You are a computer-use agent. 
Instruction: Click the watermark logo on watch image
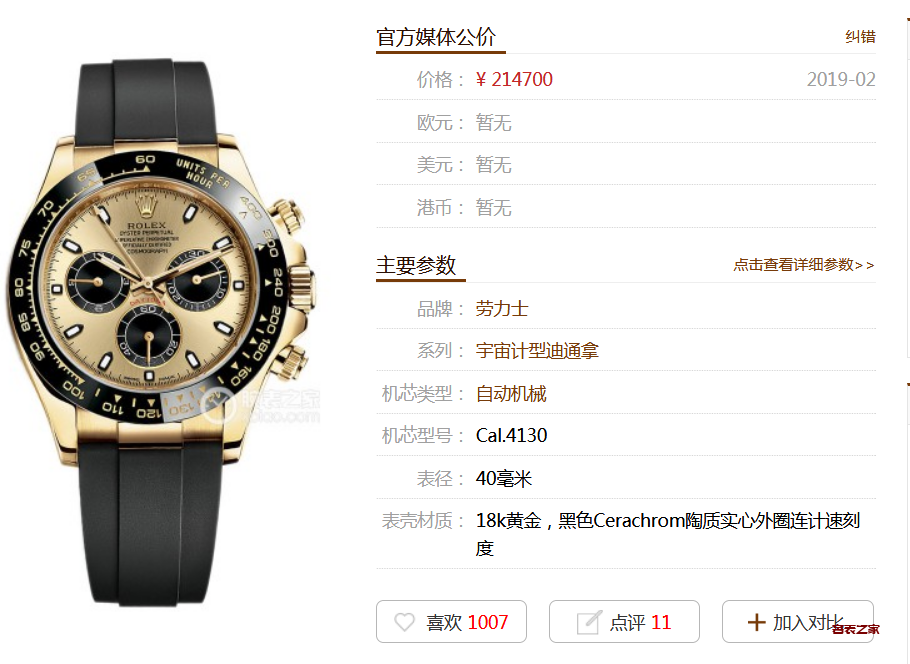pyautogui.click(x=261, y=405)
